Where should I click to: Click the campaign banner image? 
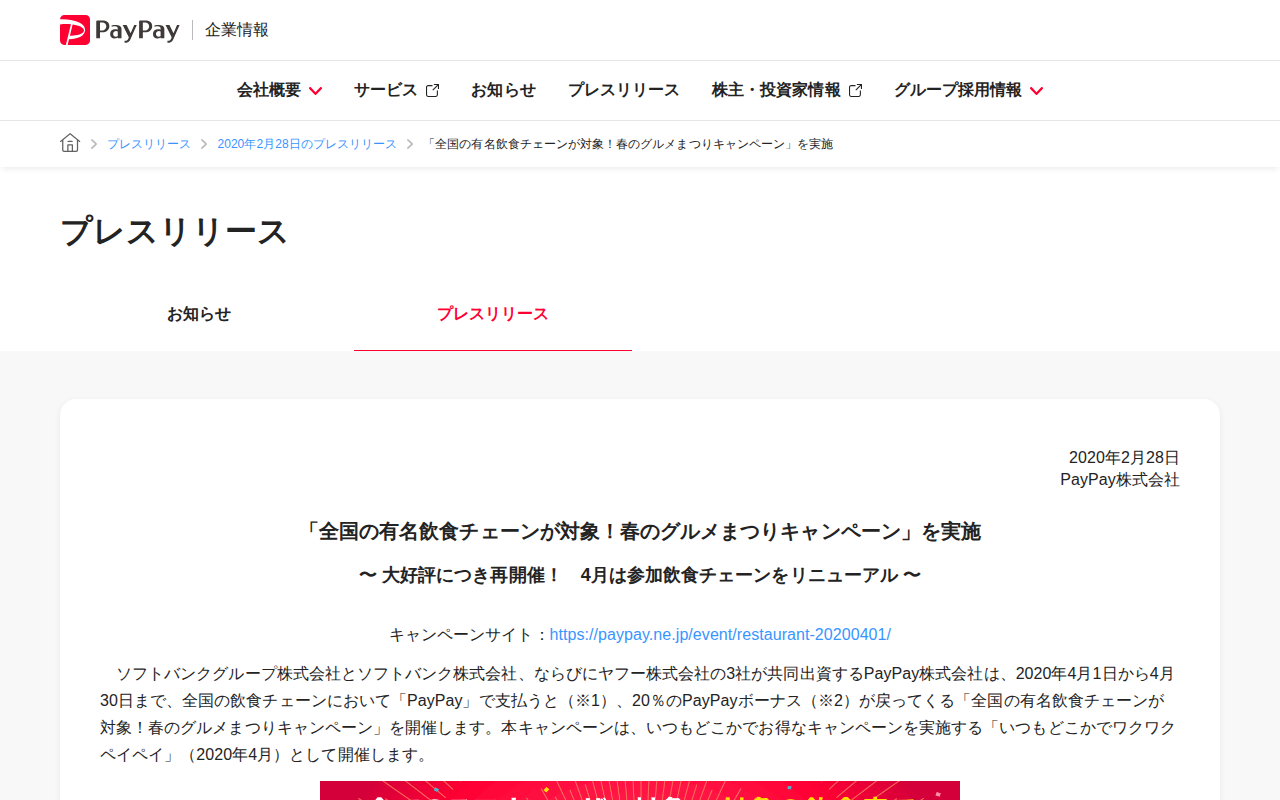(x=640, y=790)
